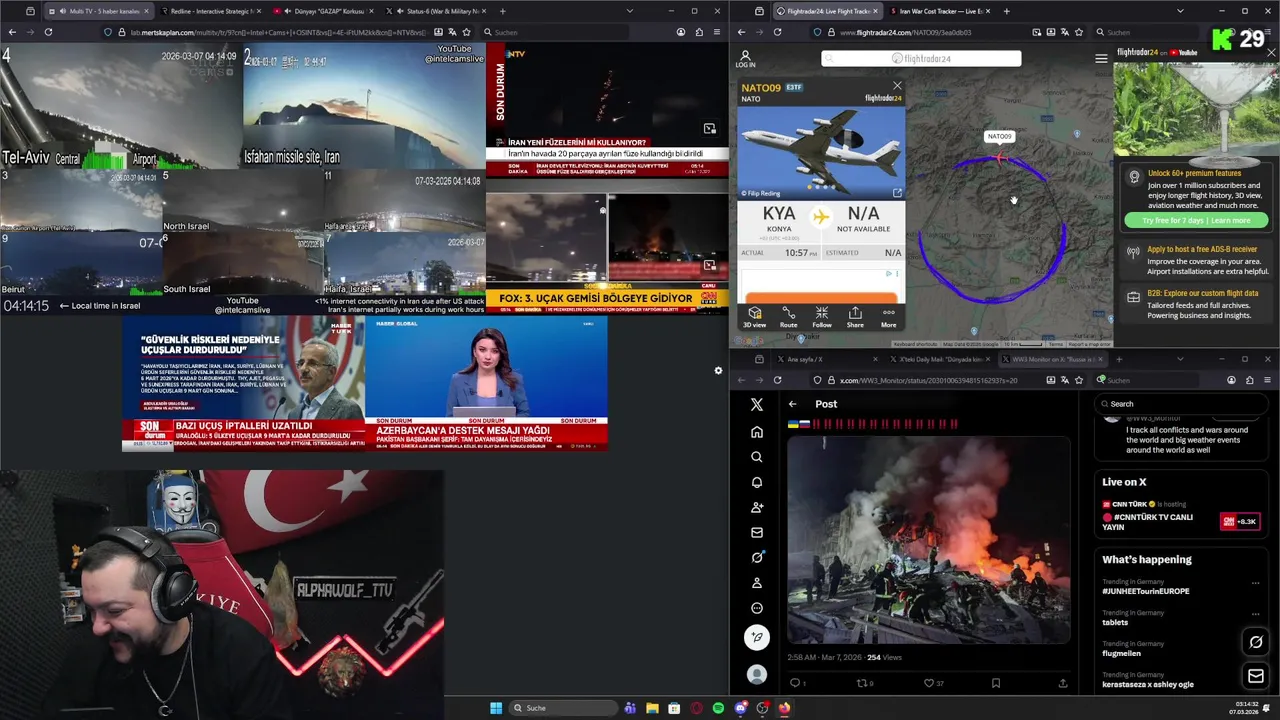Expand NTV stream fullscreen icon
The height and width of the screenshot is (720, 1280).
point(709,129)
